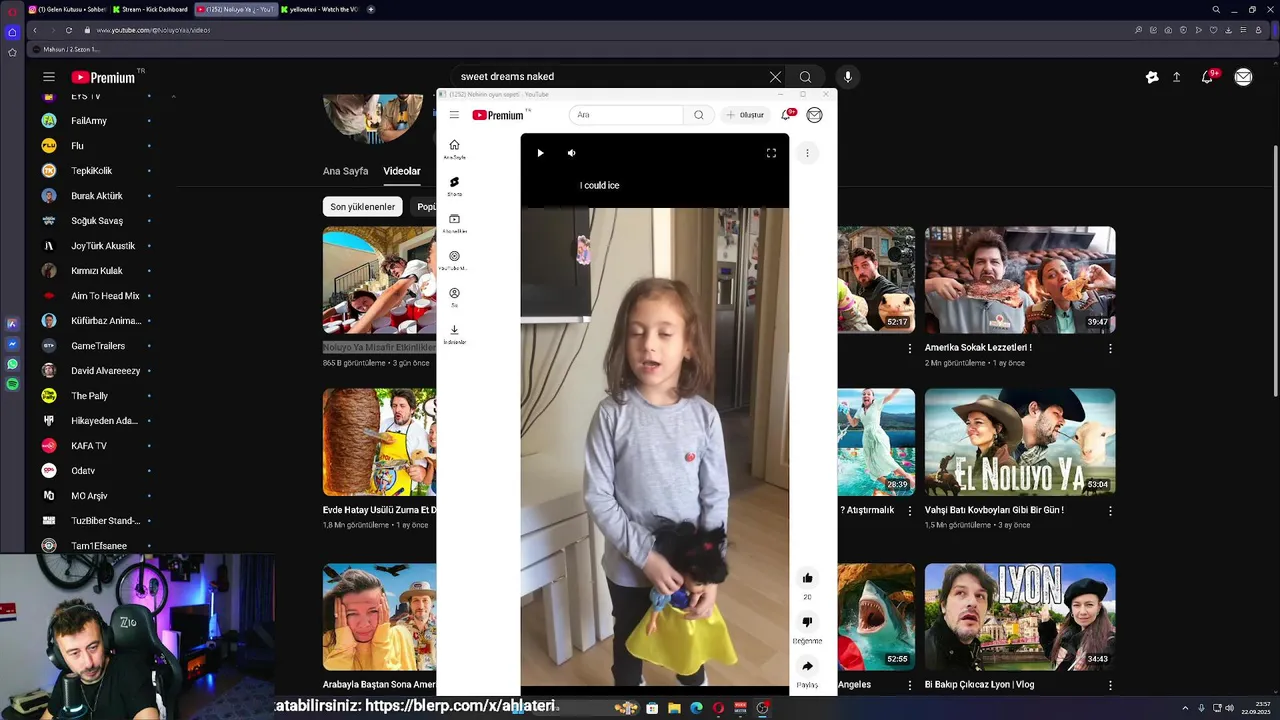Open main window notifications bell
The height and width of the screenshot is (720, 1280).
coord(1208,77)
